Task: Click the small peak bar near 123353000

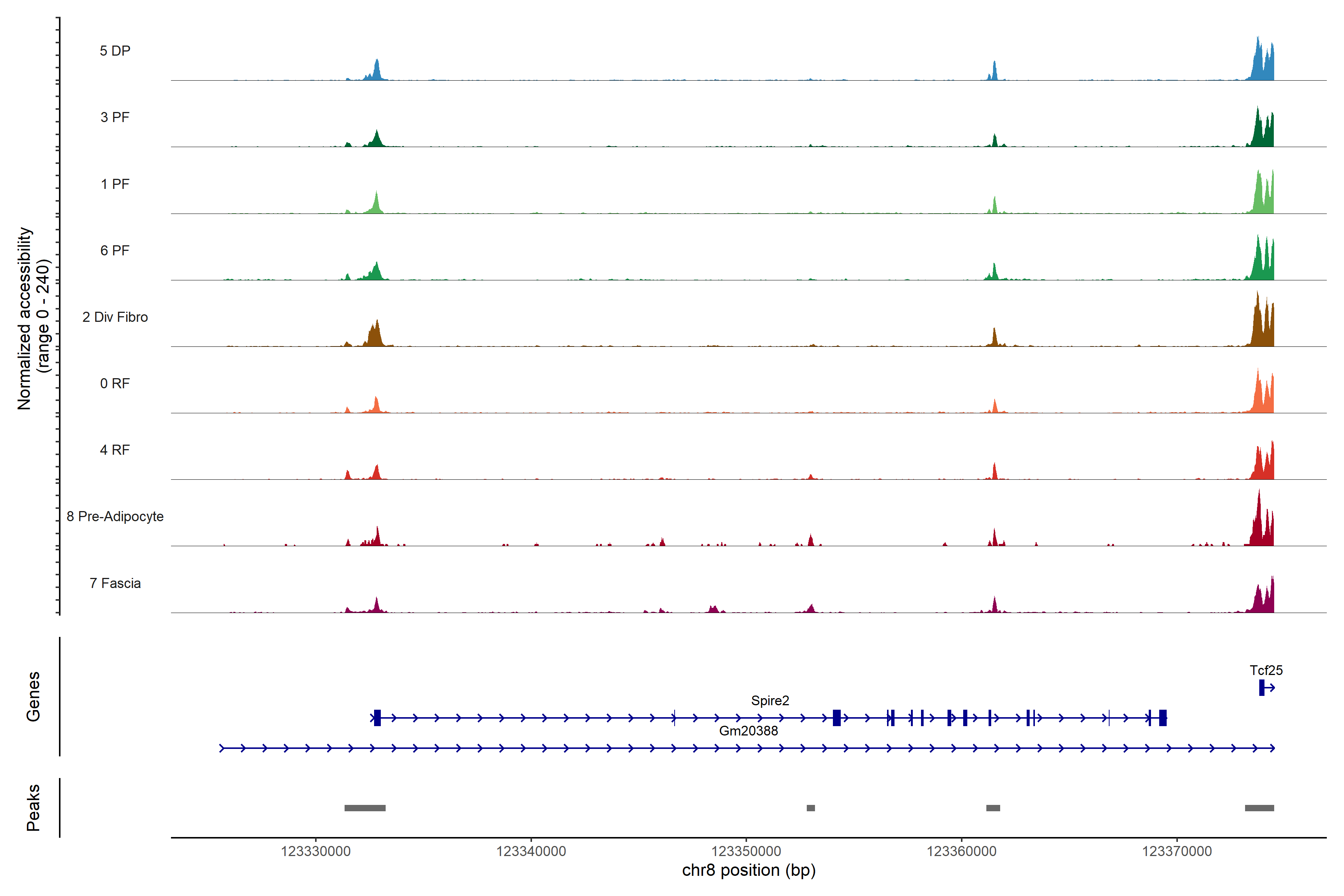Action: coord(810,808)
